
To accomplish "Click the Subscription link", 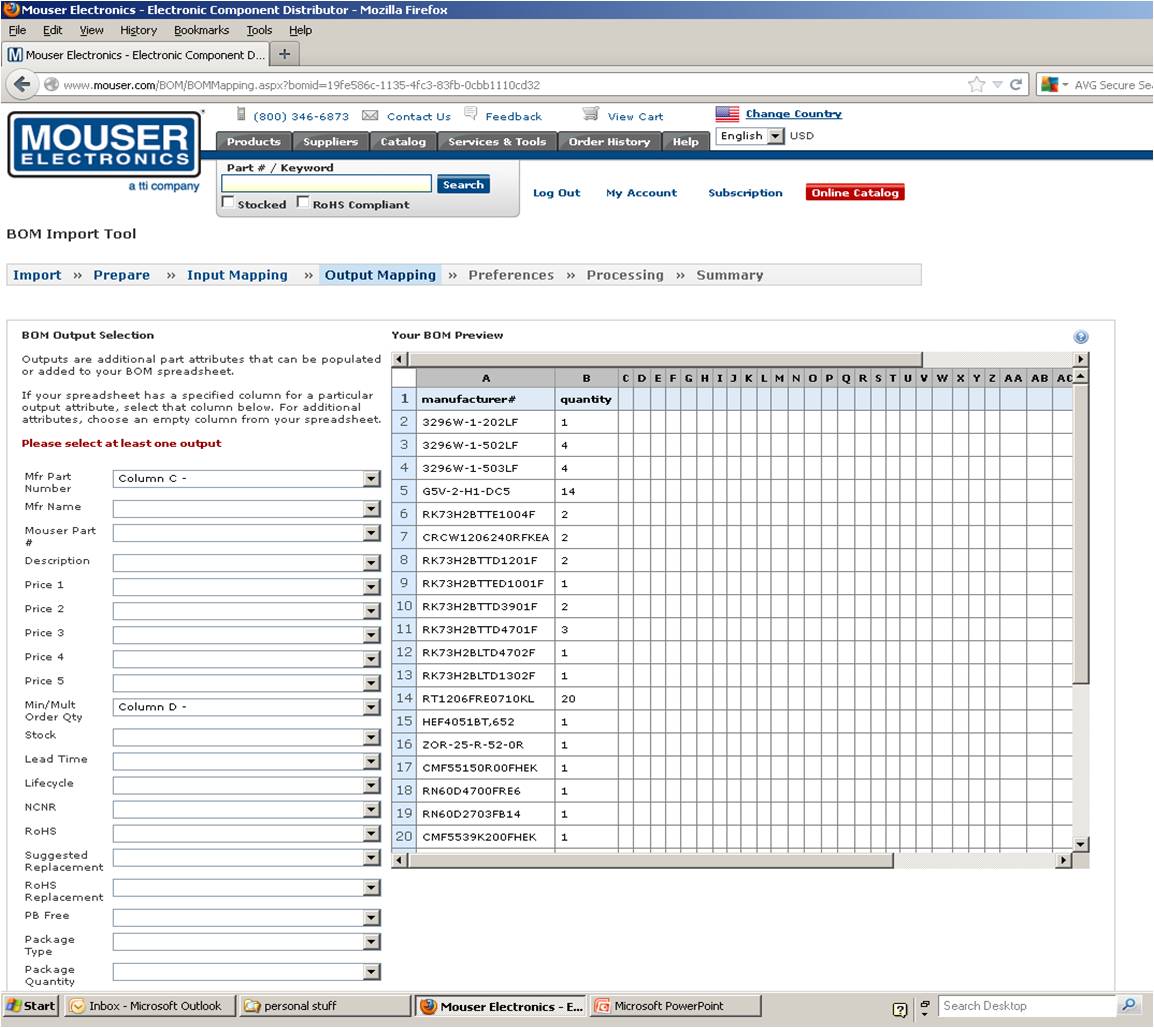I will [746, 193].
